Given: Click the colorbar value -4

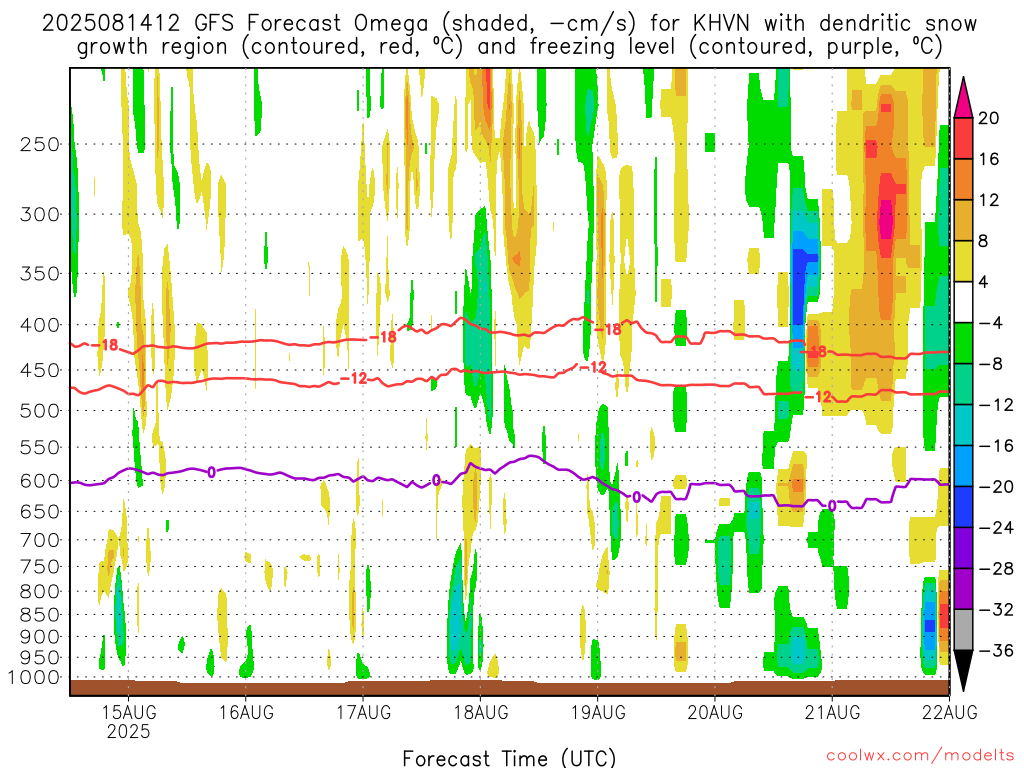Looking at the screenshot, I should click(990, 323).
